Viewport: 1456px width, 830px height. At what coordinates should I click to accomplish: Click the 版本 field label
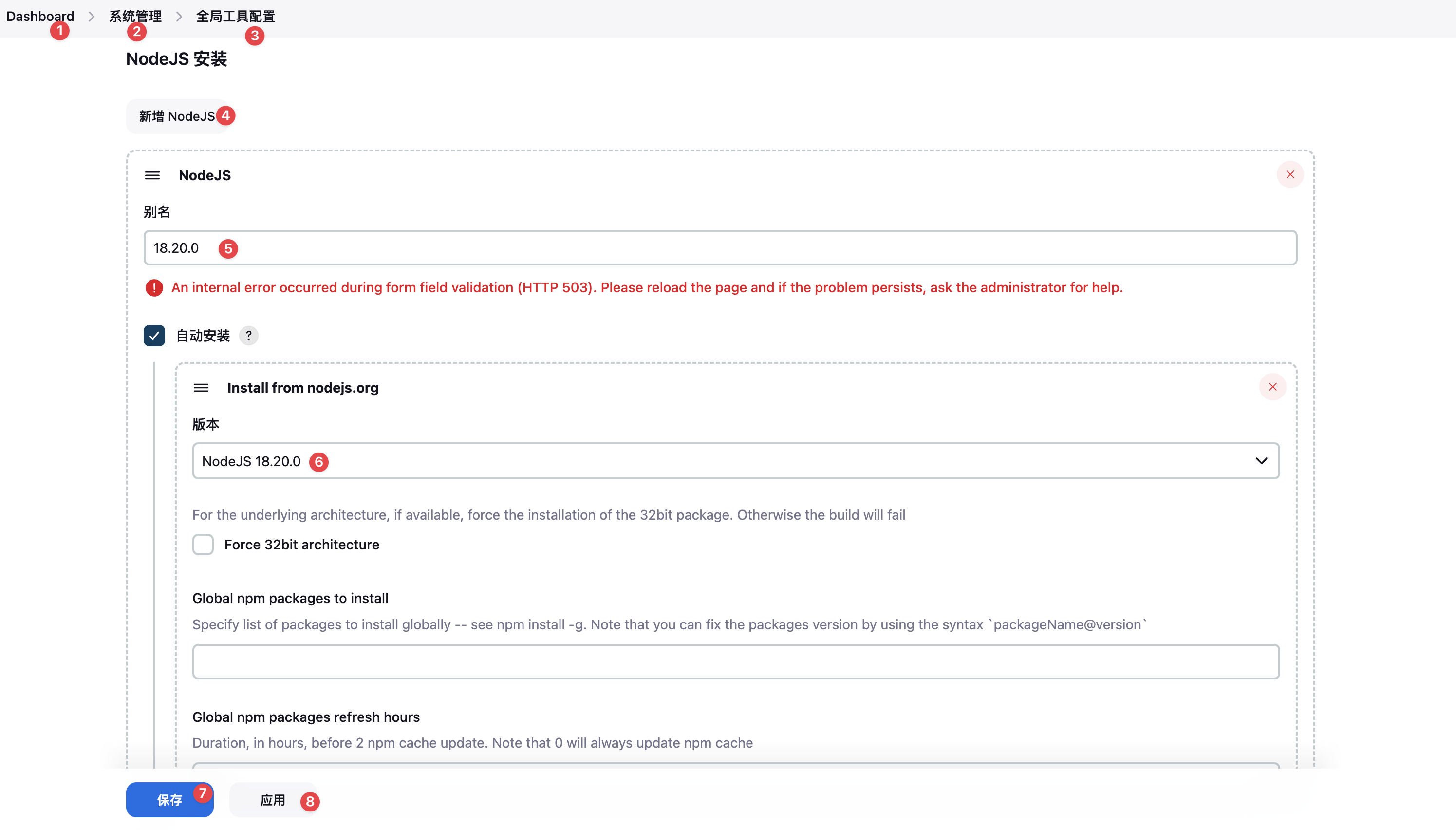click(205, 424)
